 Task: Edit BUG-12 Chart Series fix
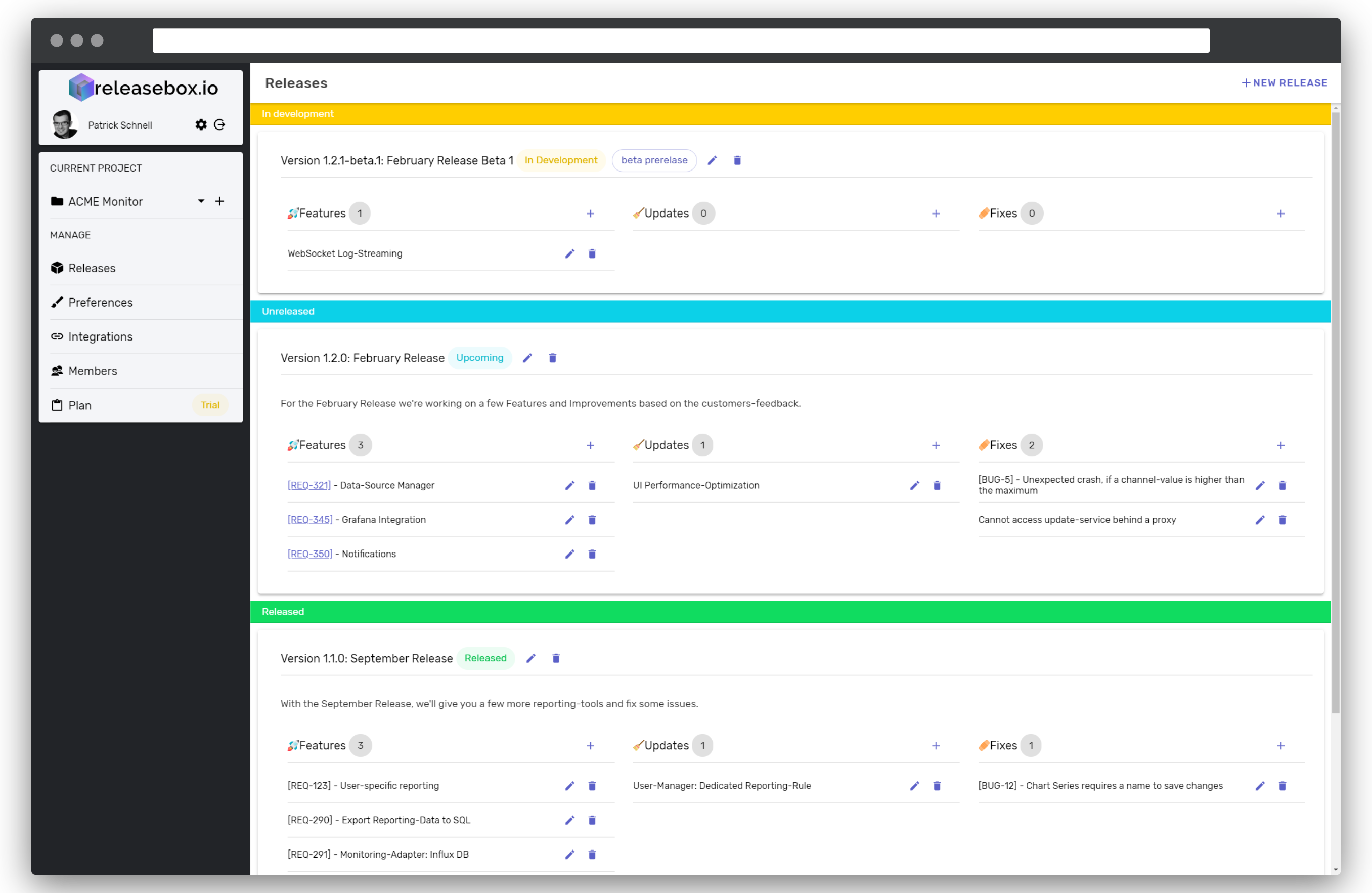(x=1260, y=786)
